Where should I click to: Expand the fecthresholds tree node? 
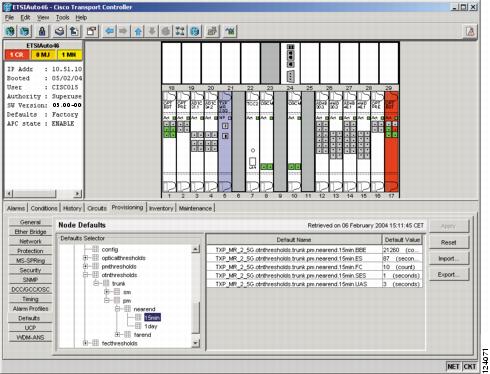85,343
